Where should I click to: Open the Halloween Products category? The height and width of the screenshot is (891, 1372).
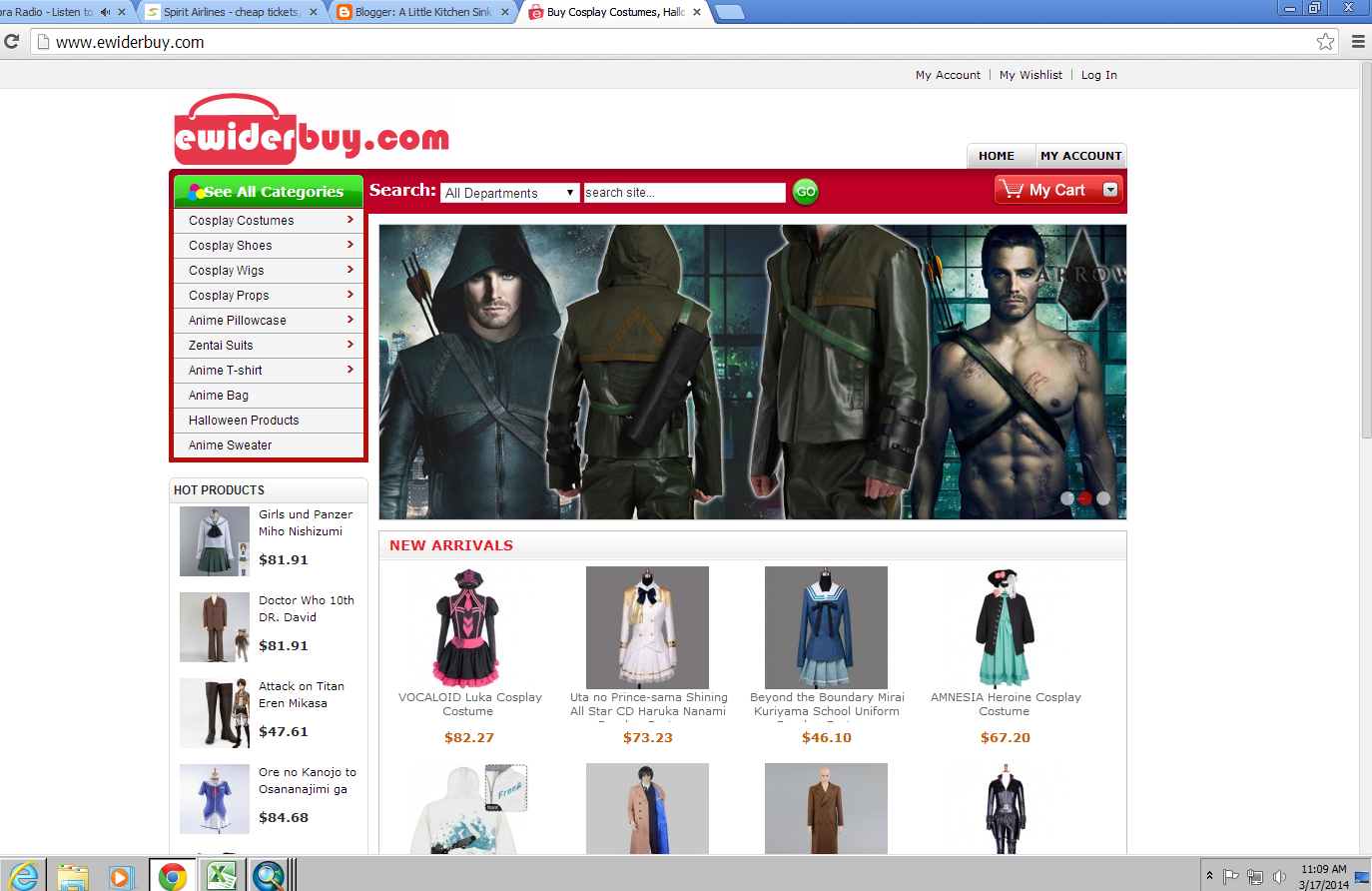point(244,421)
